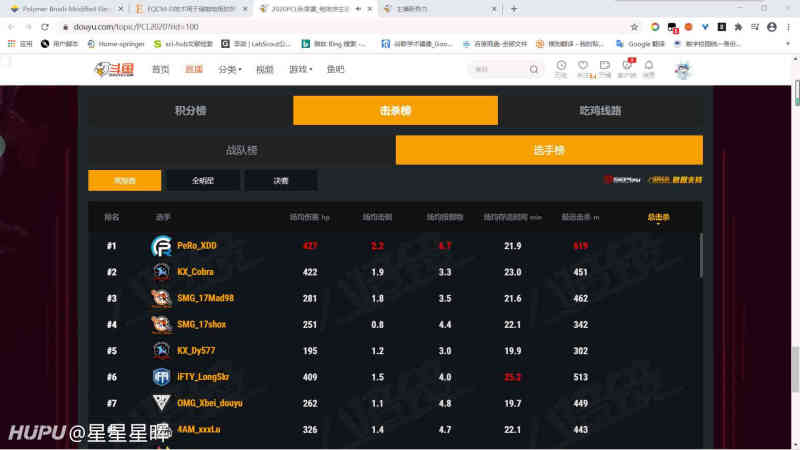Image resolution: width=800 pixels, height=450 pixels.
Task: Expand the 游戏 games dropdown
Action: click(x=300, y=69)
